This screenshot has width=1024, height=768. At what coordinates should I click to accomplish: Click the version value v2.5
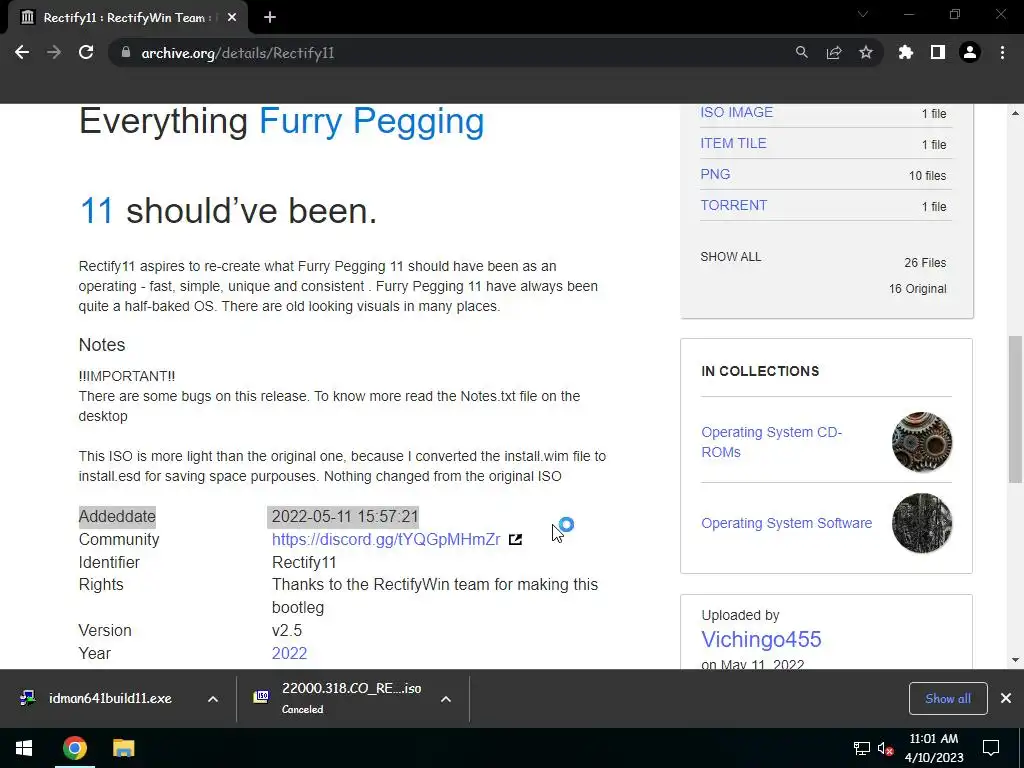point(287,630)
